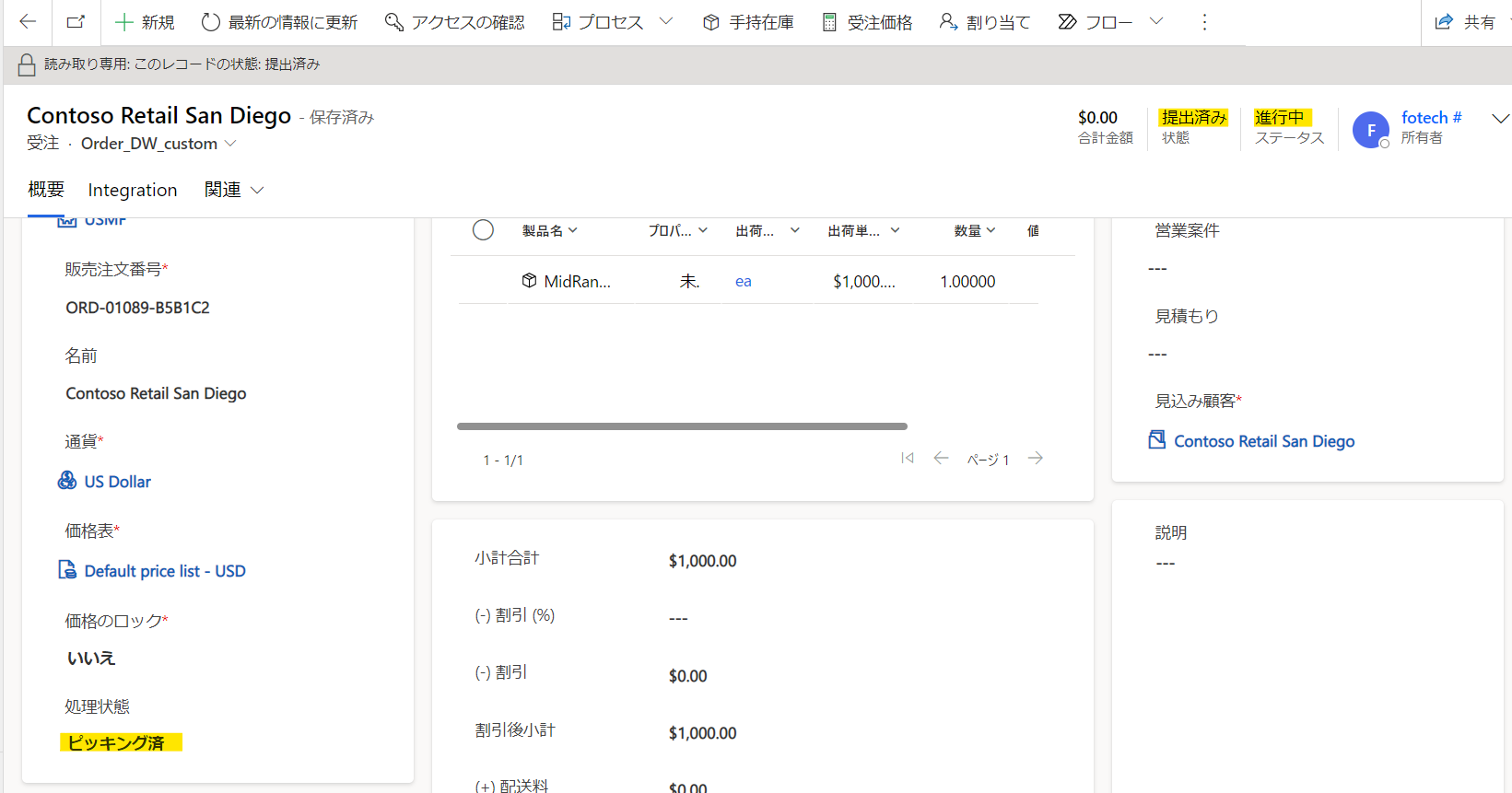Open the 関連 related tab menu
Image resolution: width=1512 pixels, height=793 pixels.
click(x=234, y=190)
